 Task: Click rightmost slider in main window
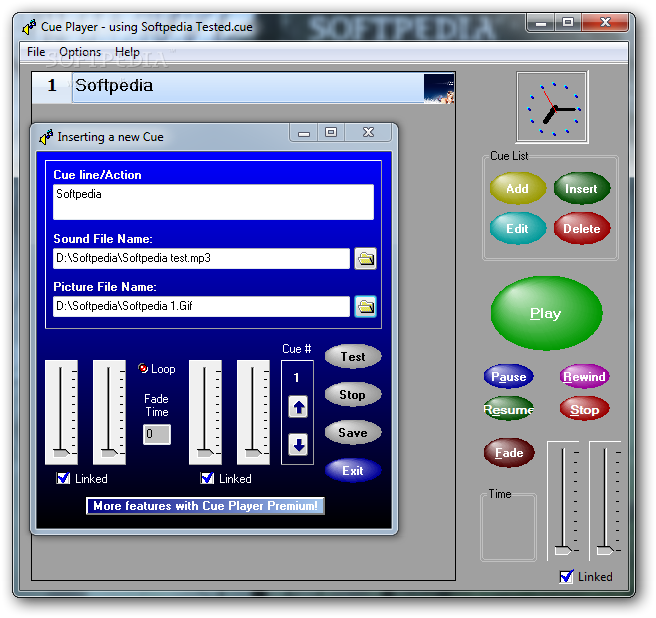click(x=605, y=501)
